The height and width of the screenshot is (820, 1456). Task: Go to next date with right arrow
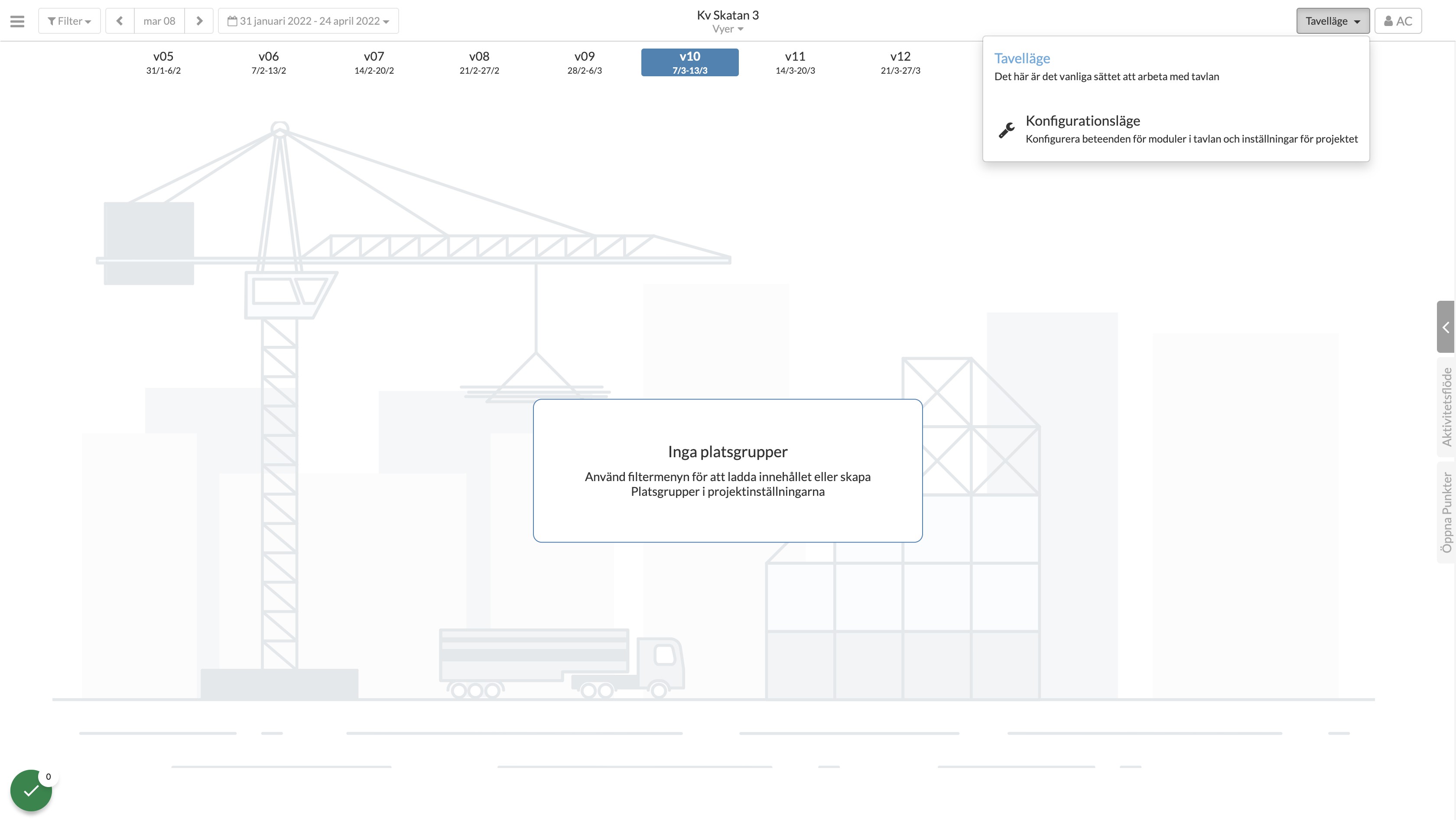[199, 21]
